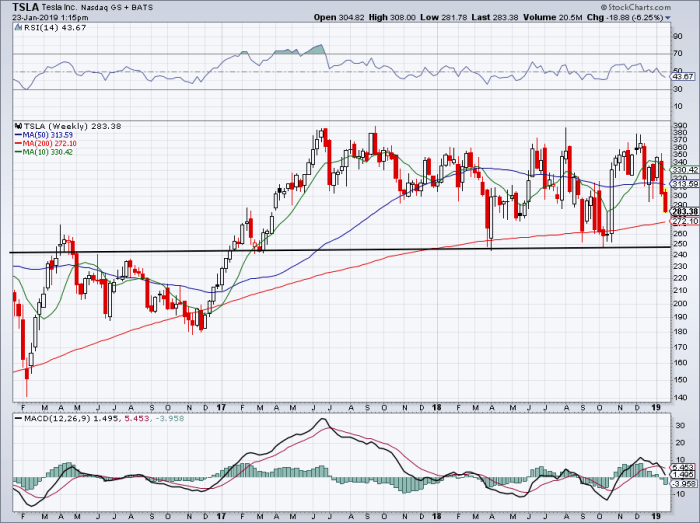Click the 272.10 price tag on right axis

(685, 221)
